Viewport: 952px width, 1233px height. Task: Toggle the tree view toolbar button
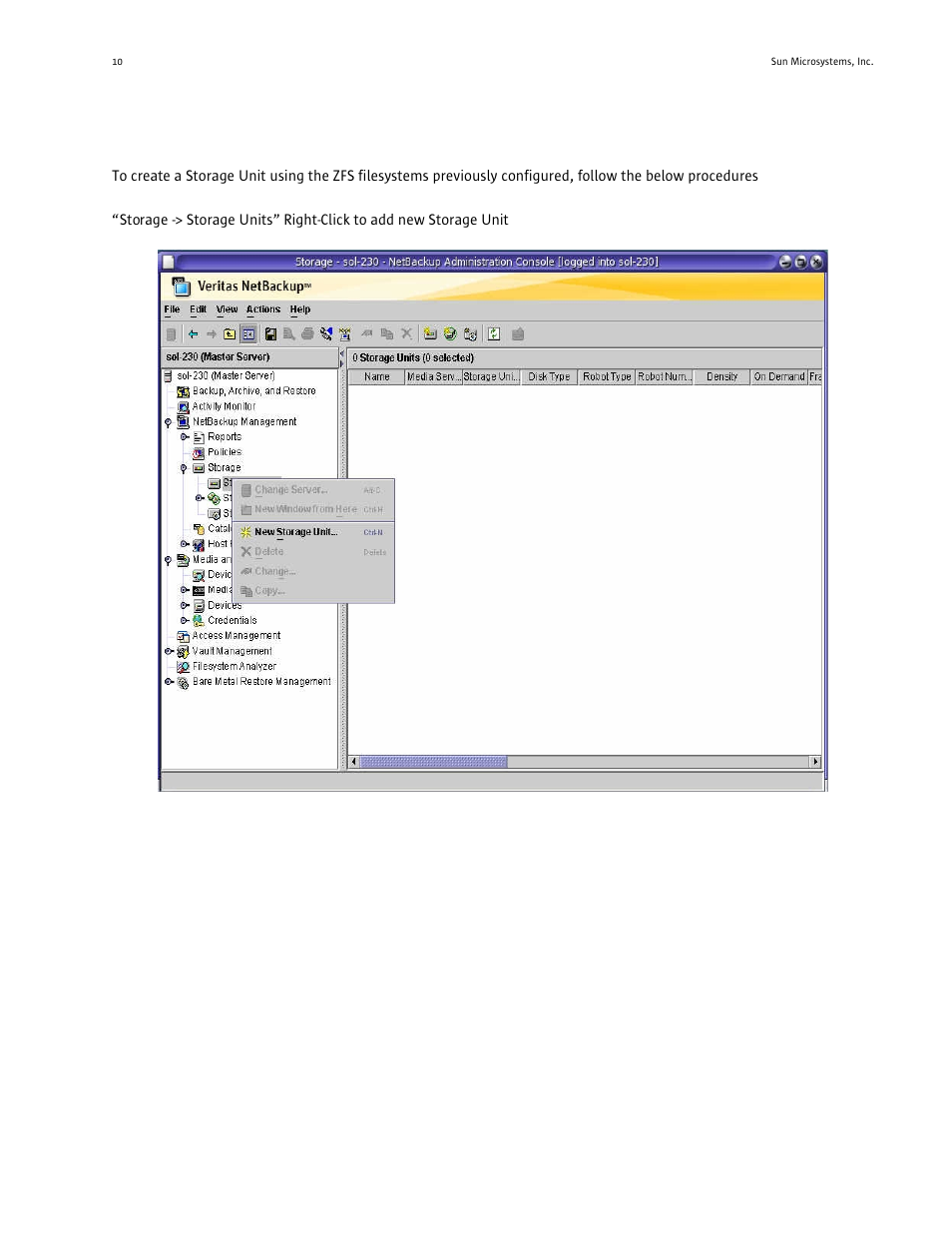248,334
